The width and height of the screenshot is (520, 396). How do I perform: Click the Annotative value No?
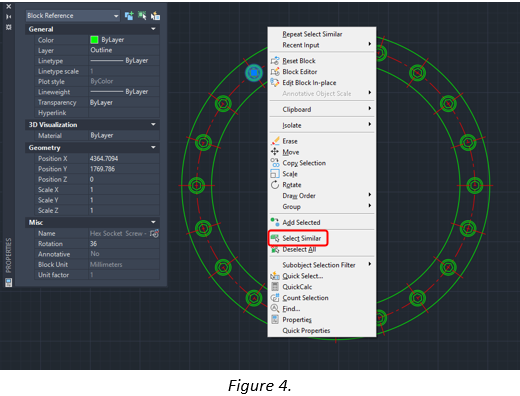tap(95, 254)
